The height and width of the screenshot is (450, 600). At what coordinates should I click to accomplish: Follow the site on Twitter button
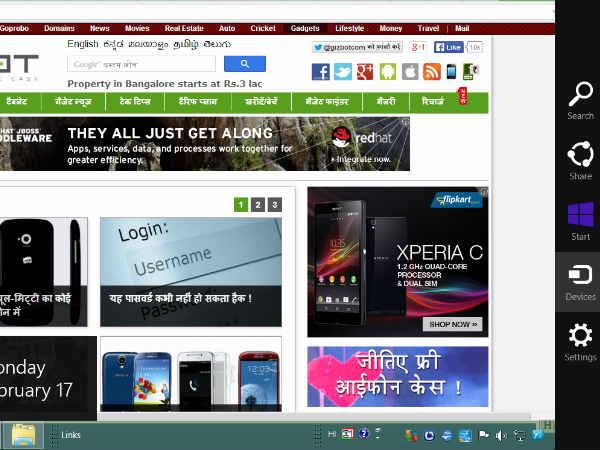pos(357,47)
